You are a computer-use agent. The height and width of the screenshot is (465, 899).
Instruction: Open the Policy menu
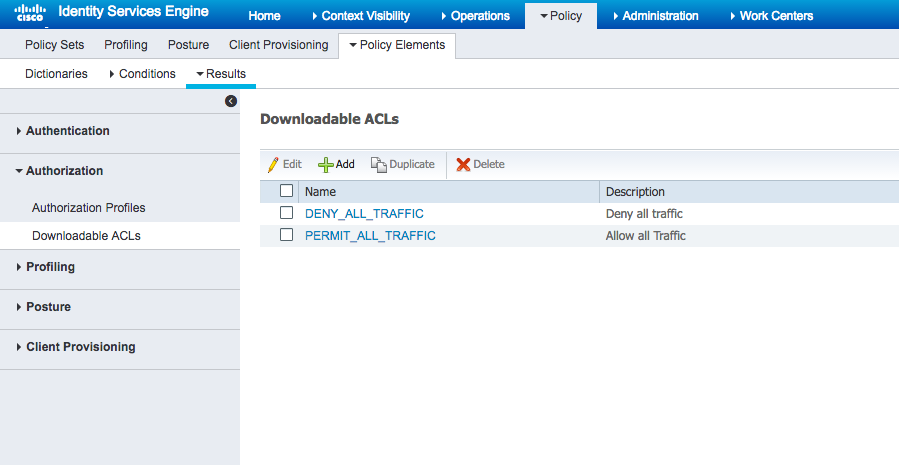tap(561, 16)
